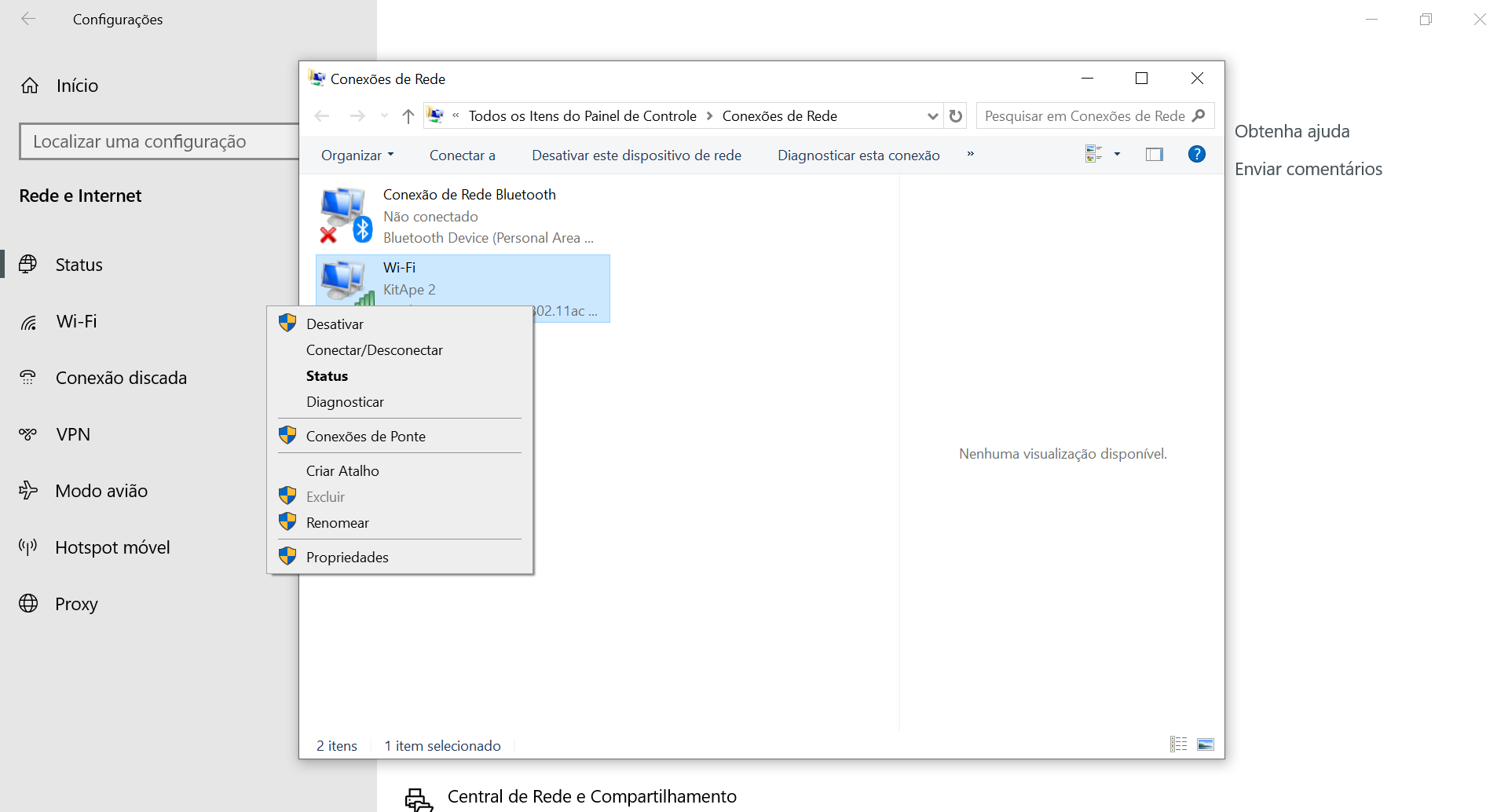Image resolution: width=1508 pixels, height=812 pixels.
Task: Go up one folder level
Action: point(408,116)
